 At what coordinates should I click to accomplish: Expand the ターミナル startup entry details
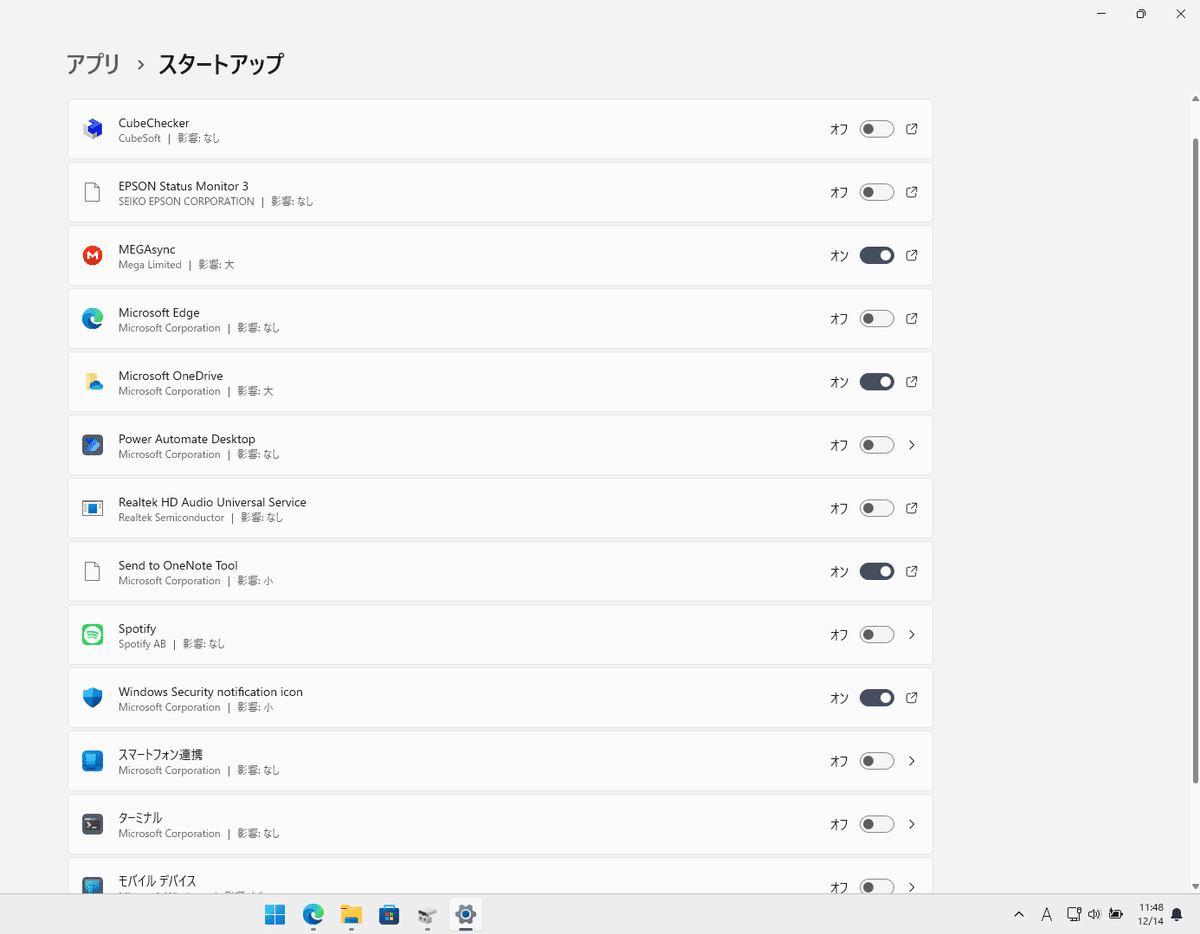[911, 823]
